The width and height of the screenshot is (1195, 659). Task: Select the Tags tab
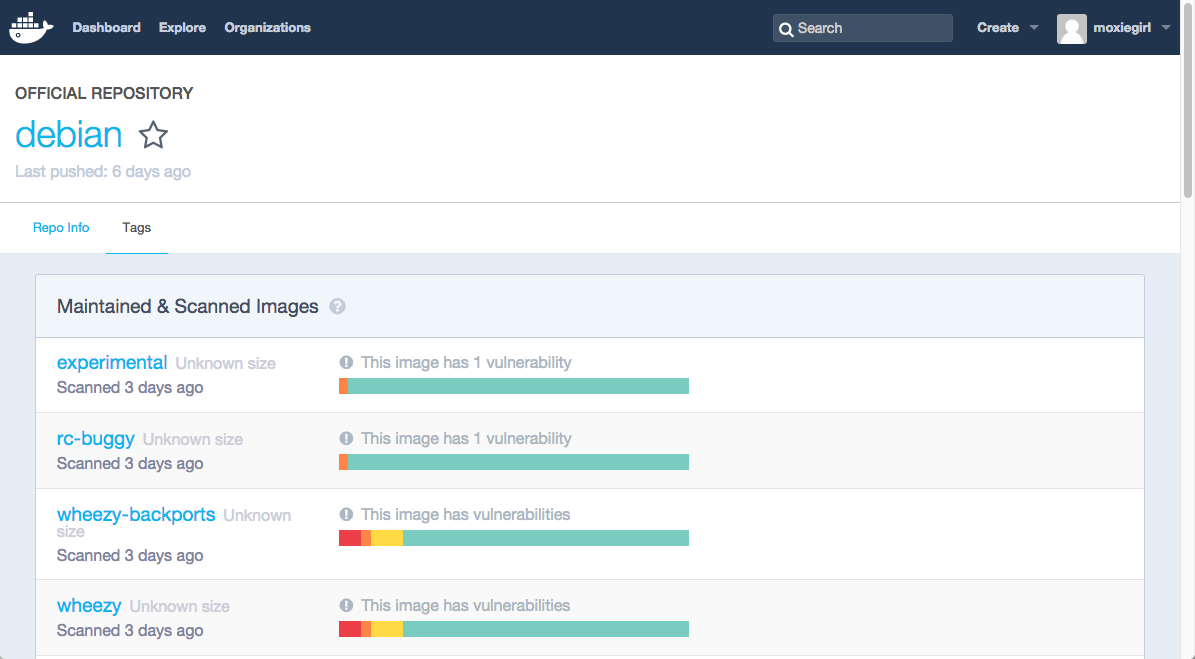pos(137,228)
